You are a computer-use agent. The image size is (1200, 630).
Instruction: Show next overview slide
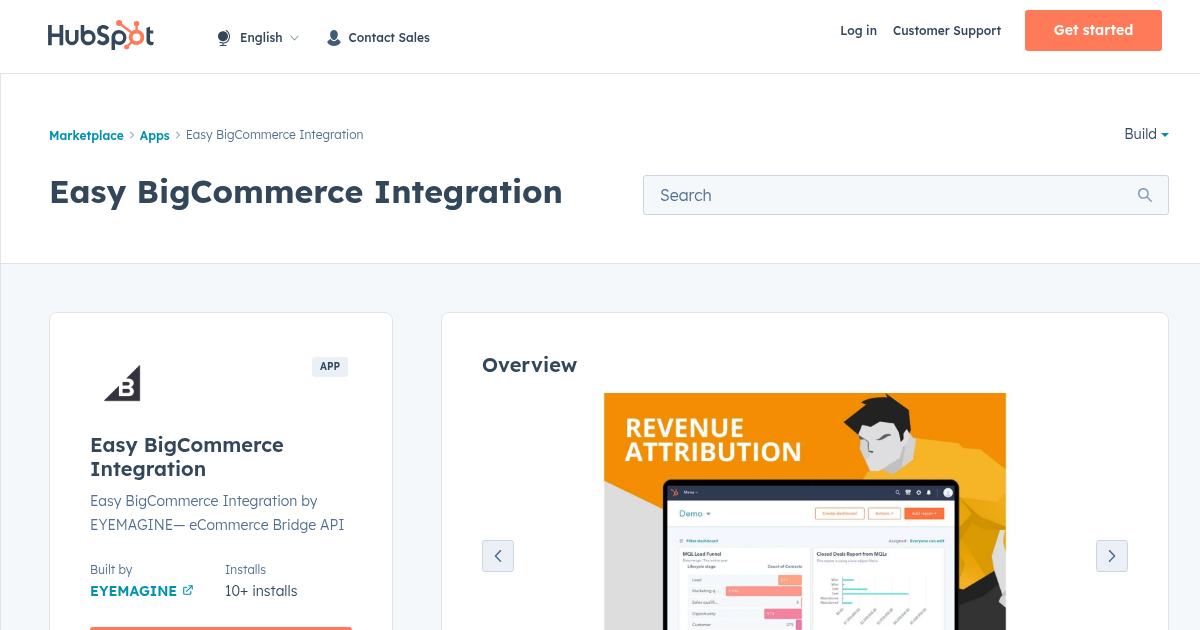coord(1112,556)
